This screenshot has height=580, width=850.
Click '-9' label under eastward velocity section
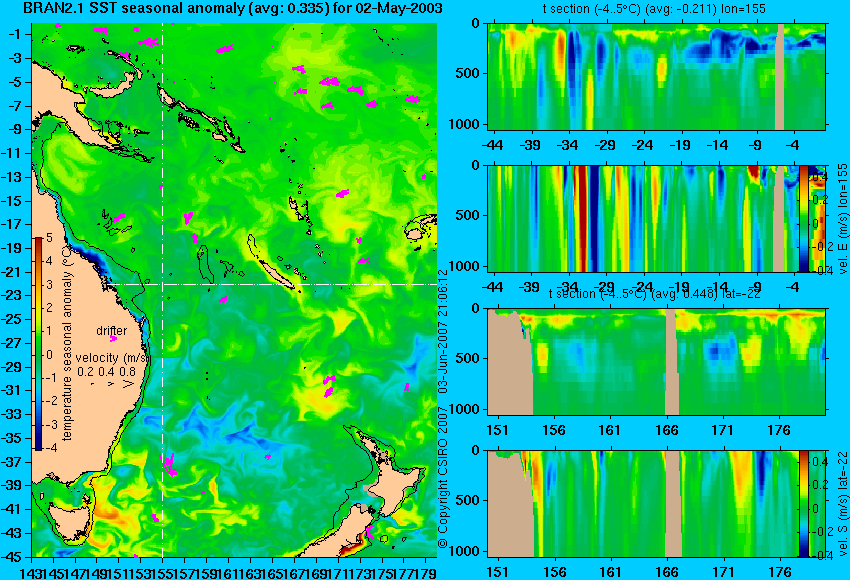pyautogui.click(x=756, y=287)
